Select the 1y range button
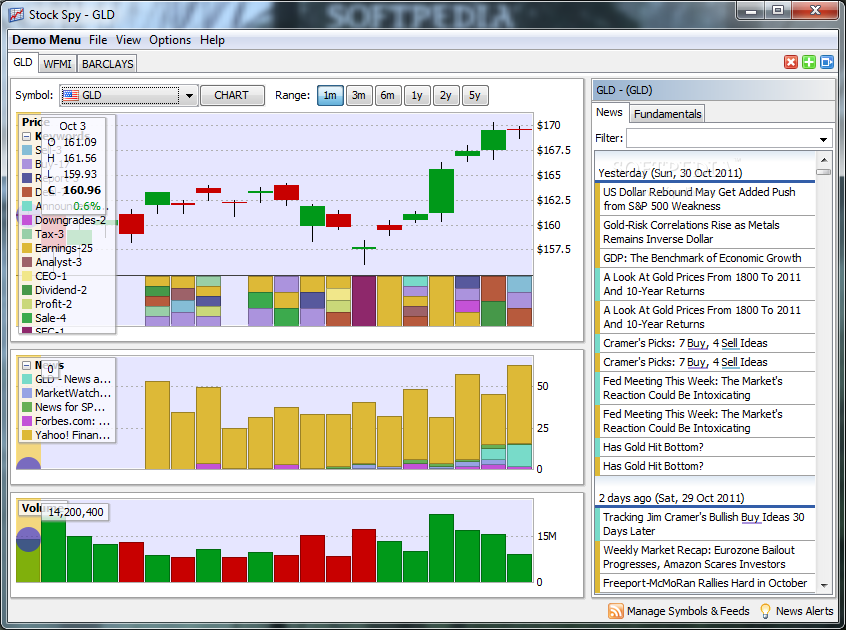 [x=417, y=95]
